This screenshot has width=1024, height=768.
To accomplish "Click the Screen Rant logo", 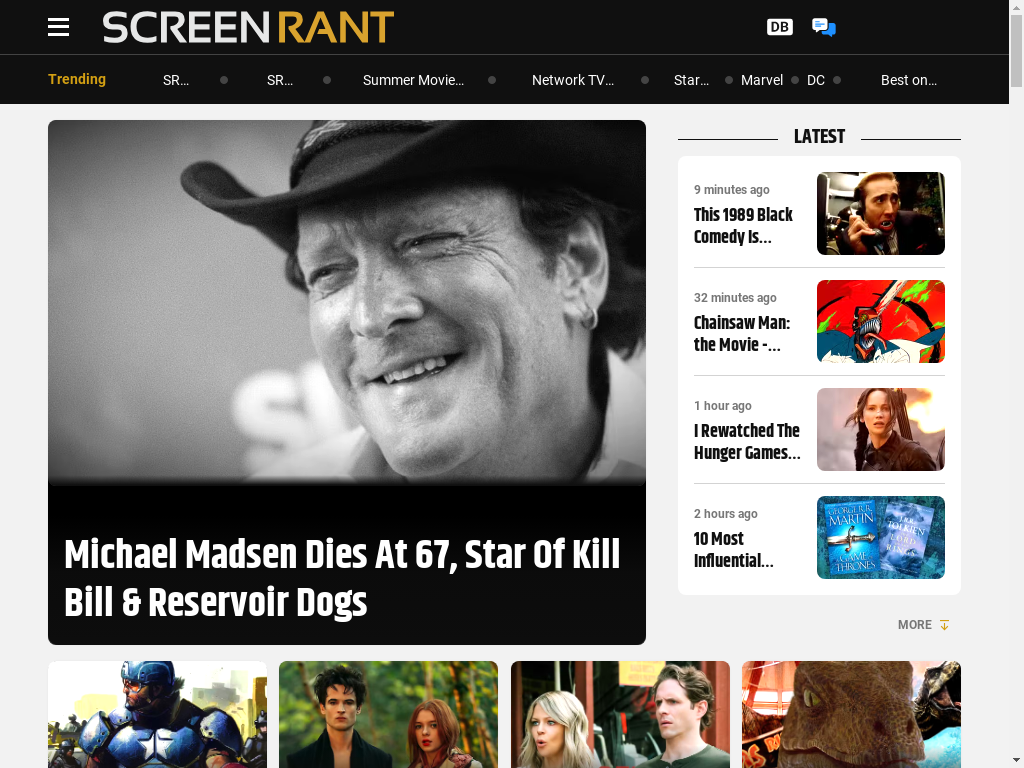I will (248, 27).
